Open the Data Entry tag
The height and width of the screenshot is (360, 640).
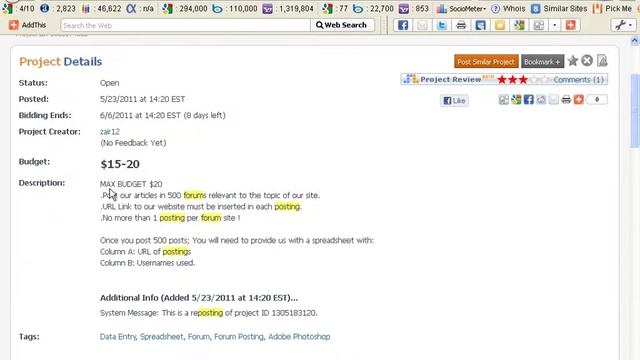(x=118, y=337)
